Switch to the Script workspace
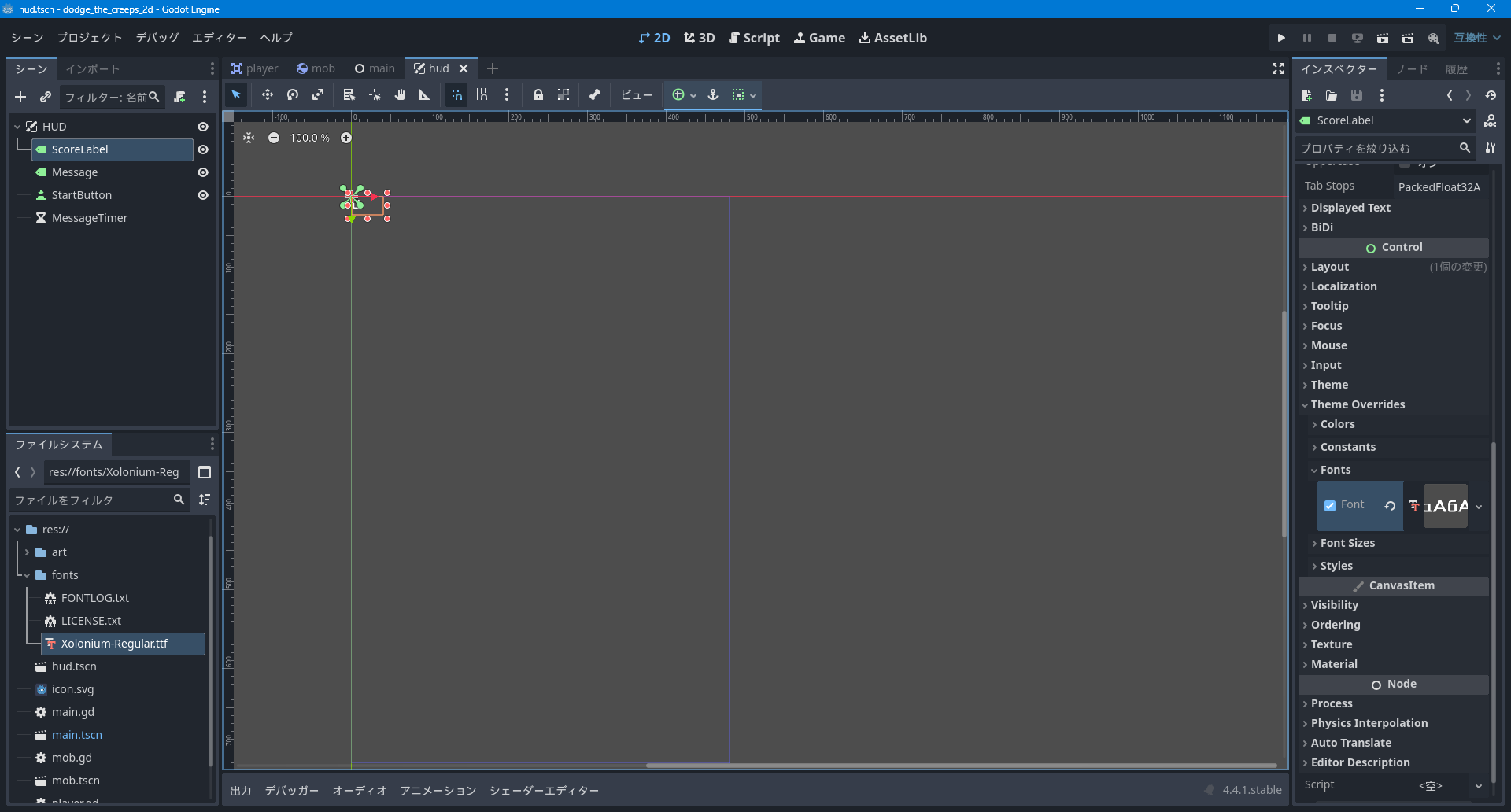 point(754,38)
